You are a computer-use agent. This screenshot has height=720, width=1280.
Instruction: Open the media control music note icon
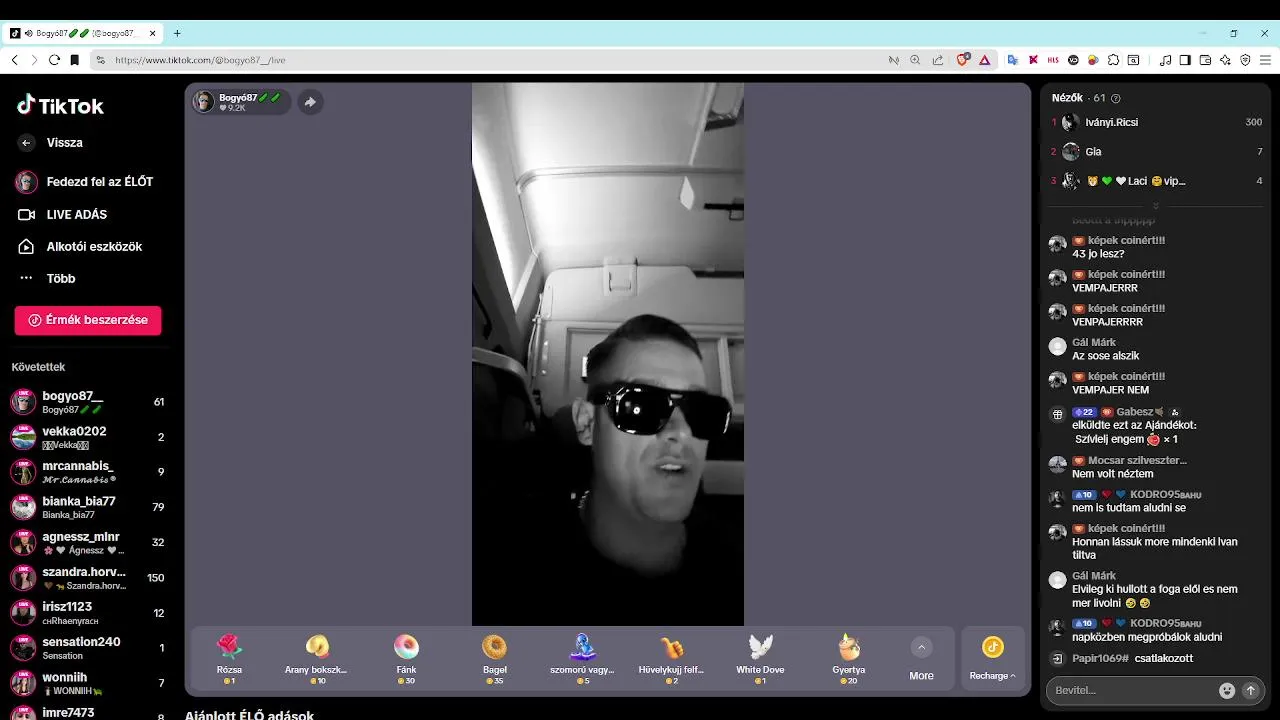pos(1165,60)
